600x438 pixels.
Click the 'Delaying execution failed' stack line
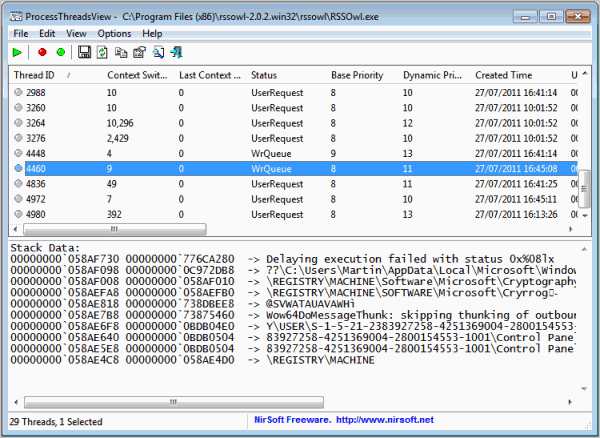[282, 259]
